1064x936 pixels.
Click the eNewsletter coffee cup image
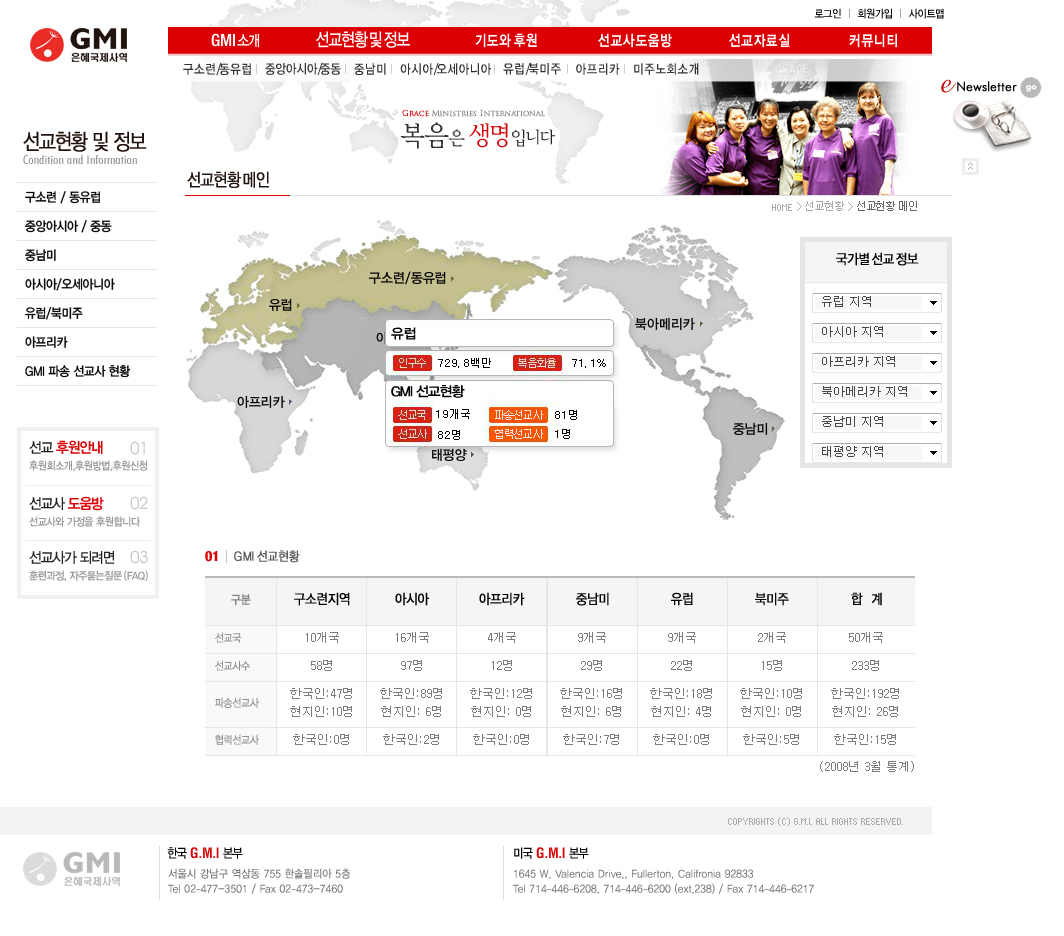pos(991,125)
